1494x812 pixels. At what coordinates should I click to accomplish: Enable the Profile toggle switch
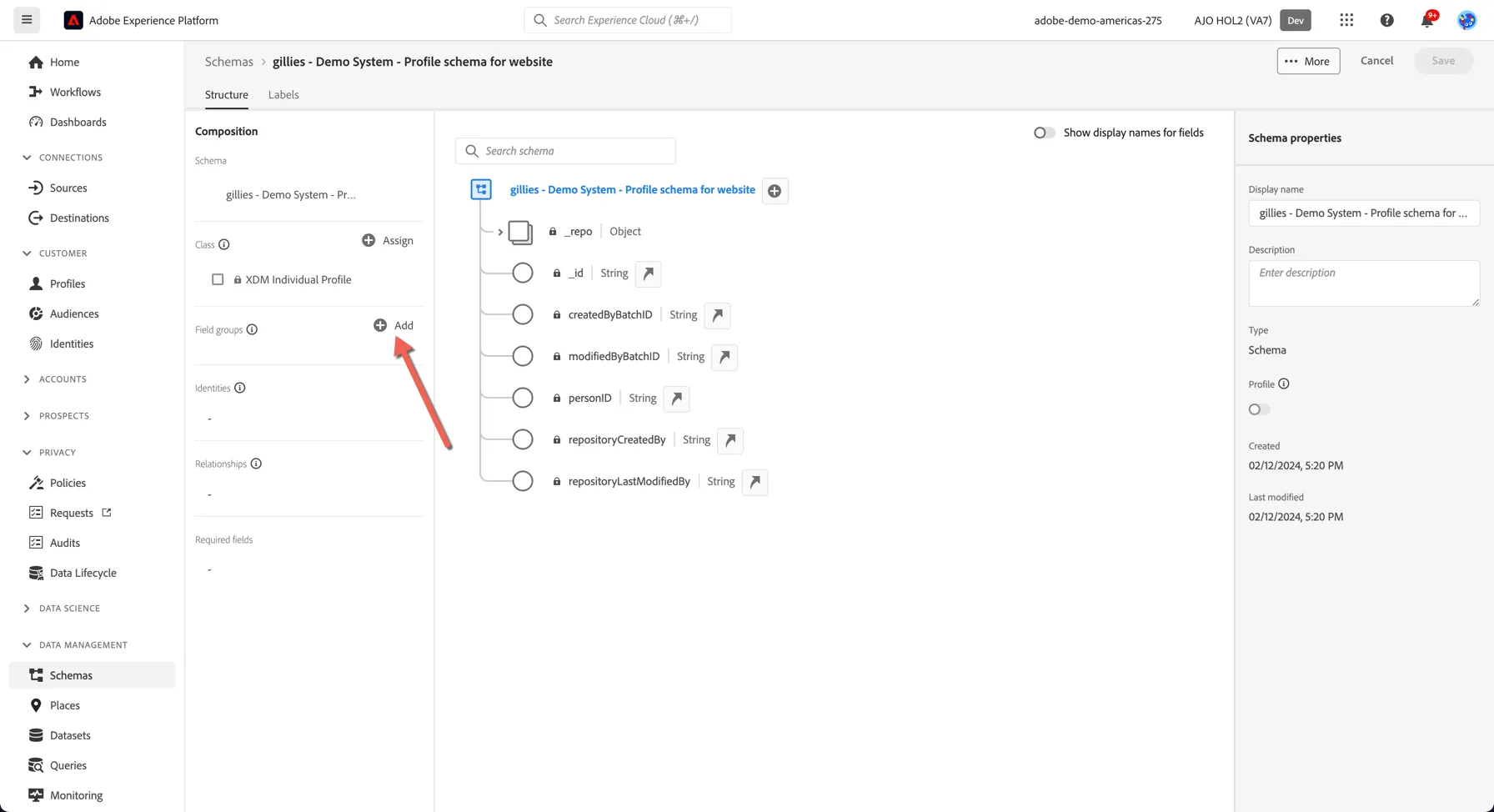[x=1259, y=409]
